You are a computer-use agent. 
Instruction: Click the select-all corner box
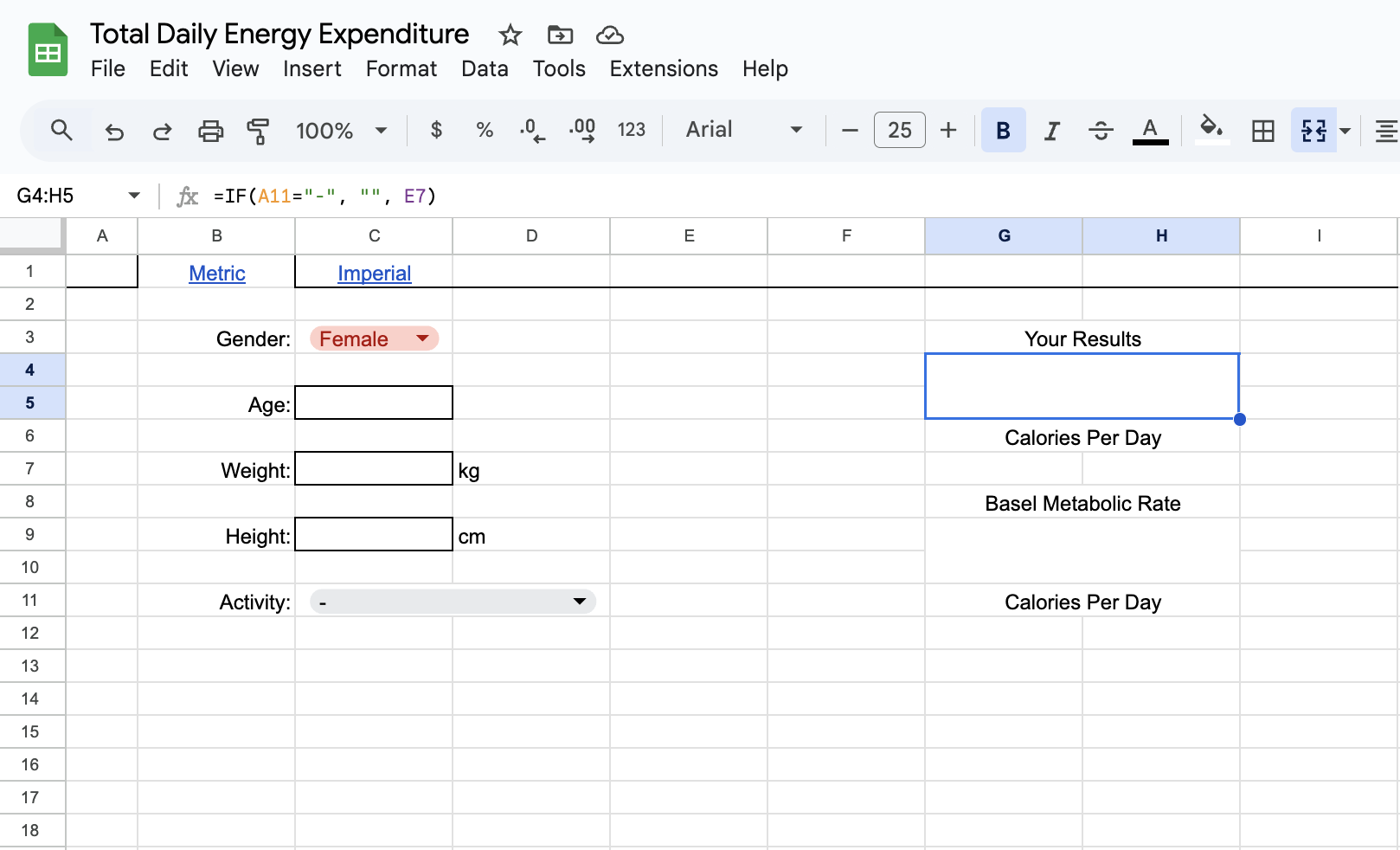tap(31, 235)
